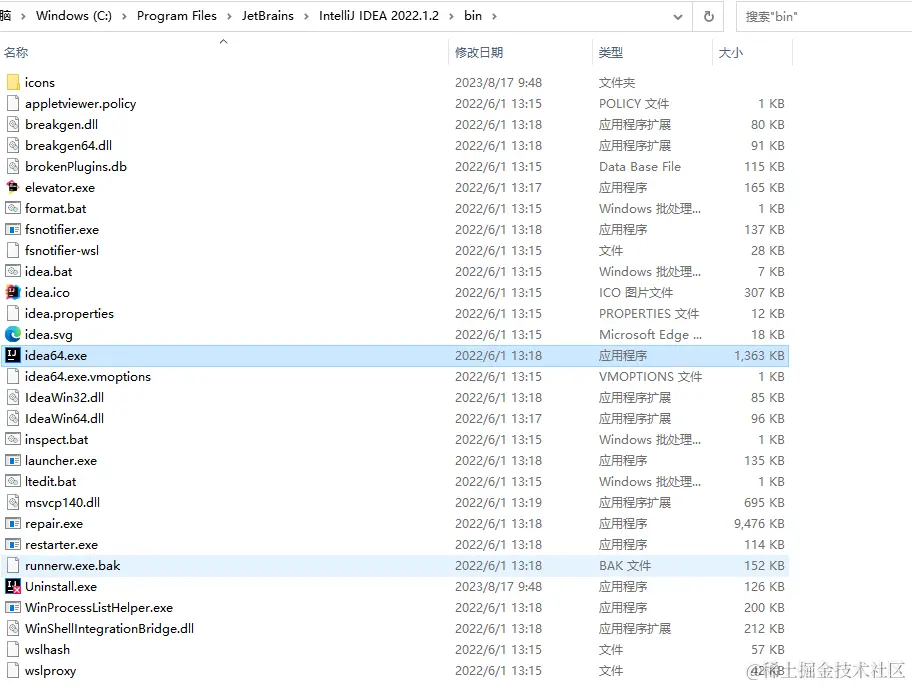
Task: Click the WinProcessListHelper.exe icon
Action: coord(13,607)
